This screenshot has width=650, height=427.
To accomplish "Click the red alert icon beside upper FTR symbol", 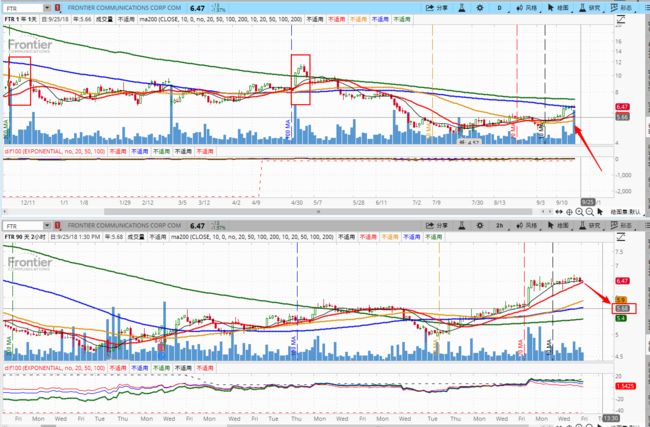I will (x=58, y=8).
